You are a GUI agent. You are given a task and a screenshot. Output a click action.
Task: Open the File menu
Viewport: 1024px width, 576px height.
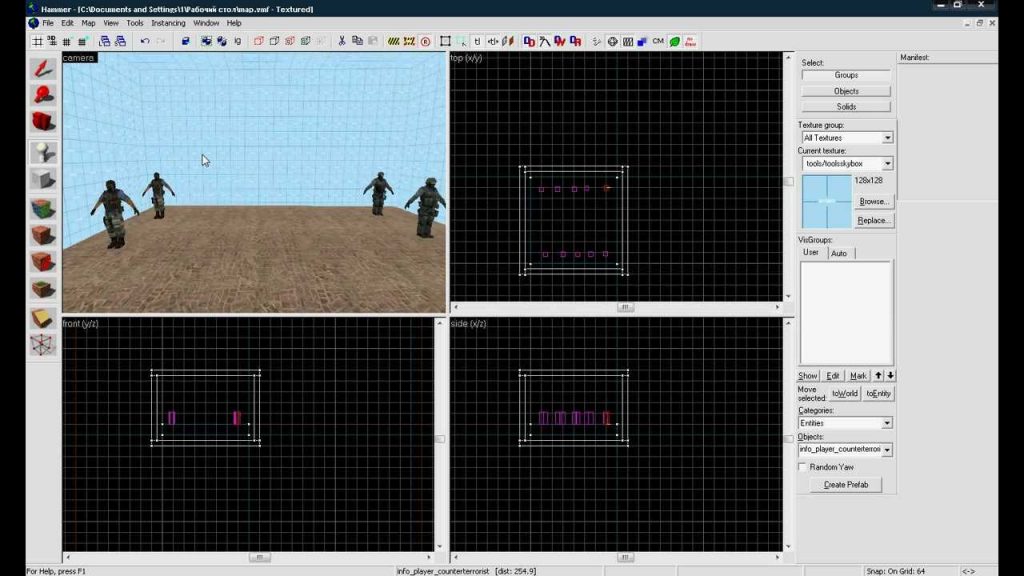click(x=48, y=23)
